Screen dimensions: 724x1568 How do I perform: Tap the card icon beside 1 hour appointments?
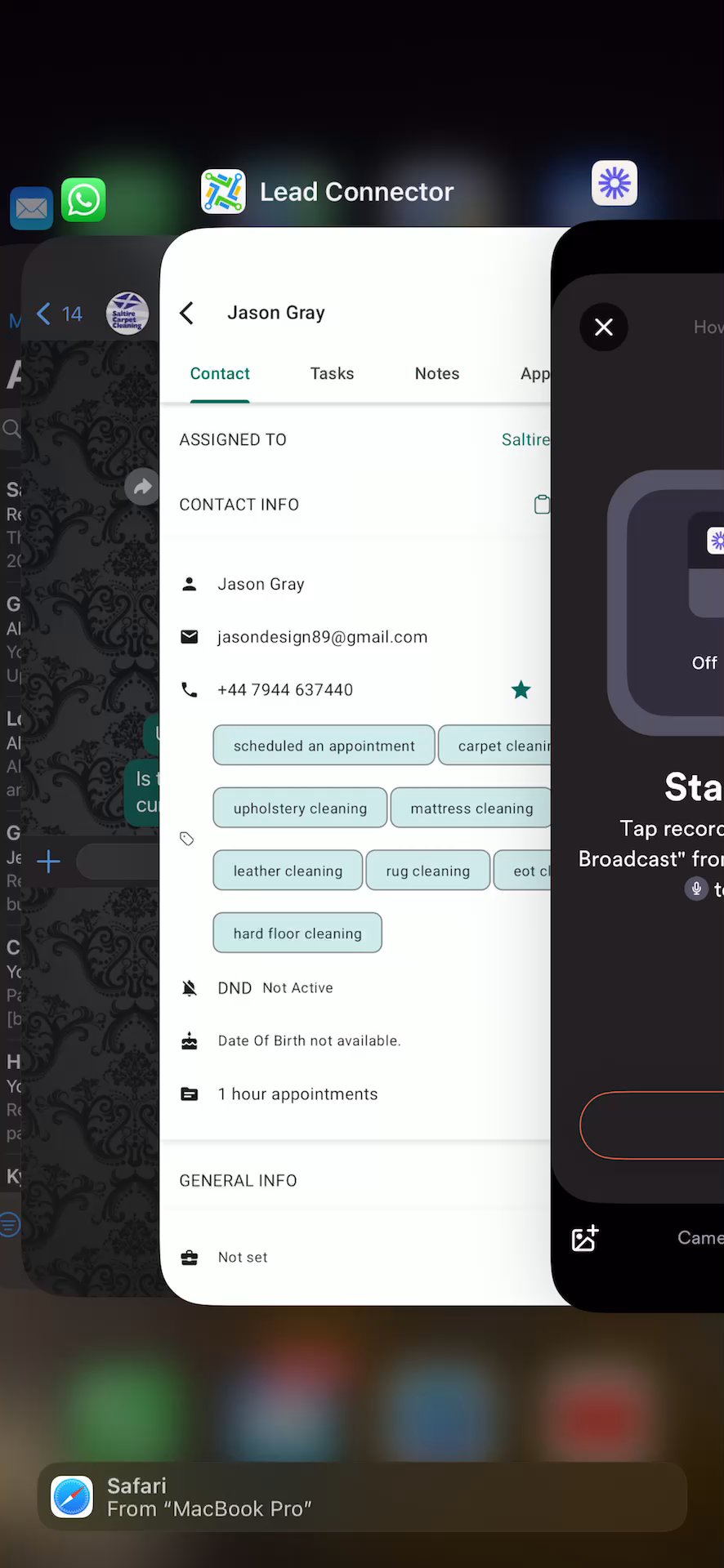tap(190, 1094)
